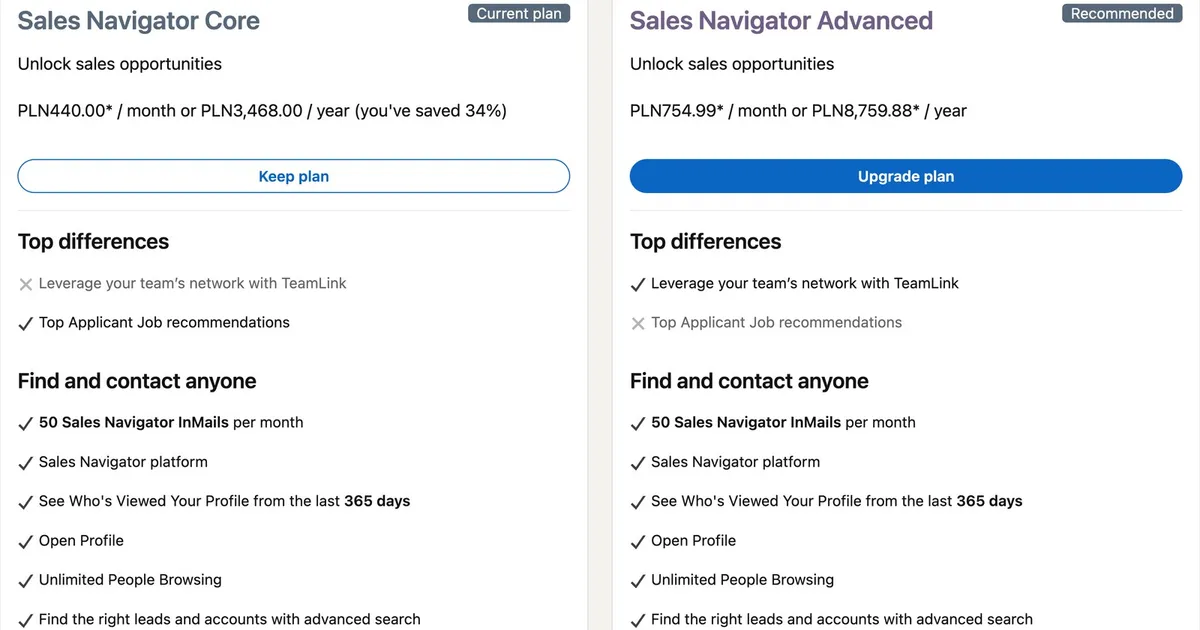Click X icon beside Top Applicant Job recommendations in Advanced
The image size is (1200, 630).
pyautogui.click(x=638, y=323)
